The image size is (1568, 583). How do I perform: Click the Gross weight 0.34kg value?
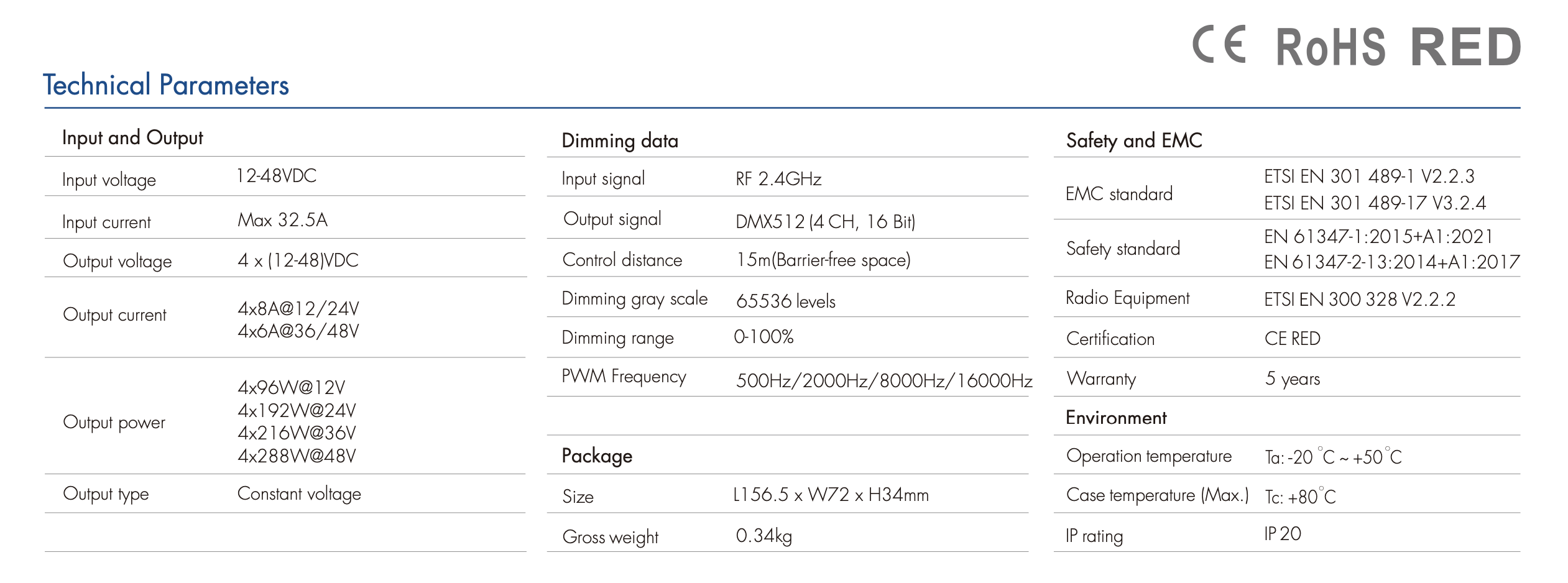point(763,536)
